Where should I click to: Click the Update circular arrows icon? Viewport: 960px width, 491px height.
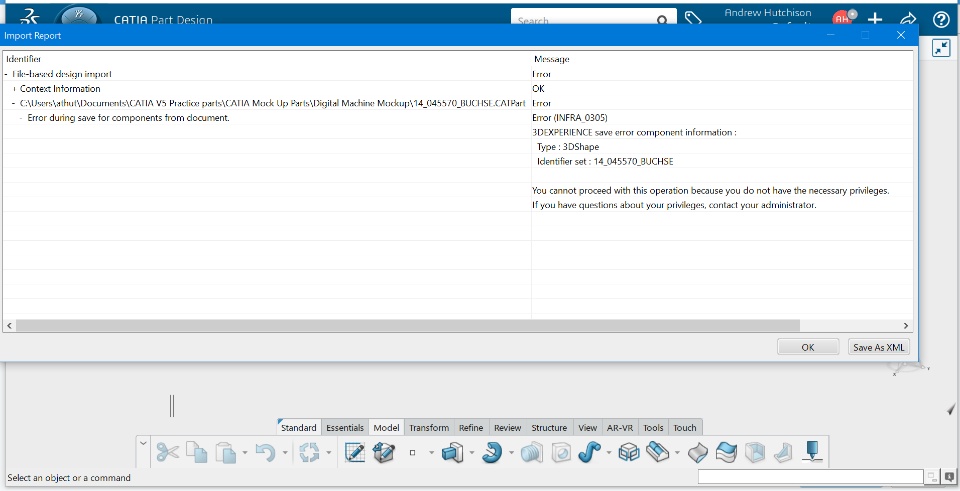coord(309,453)
